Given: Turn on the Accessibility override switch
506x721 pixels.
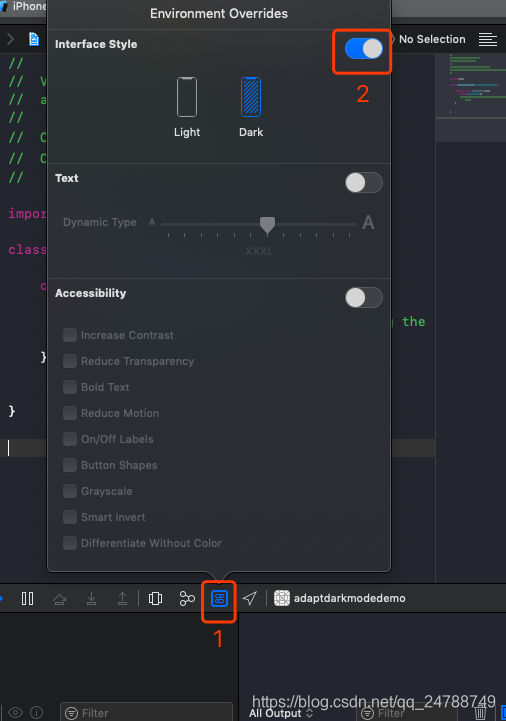Looking at the screenshot, I should click(364, 298).
